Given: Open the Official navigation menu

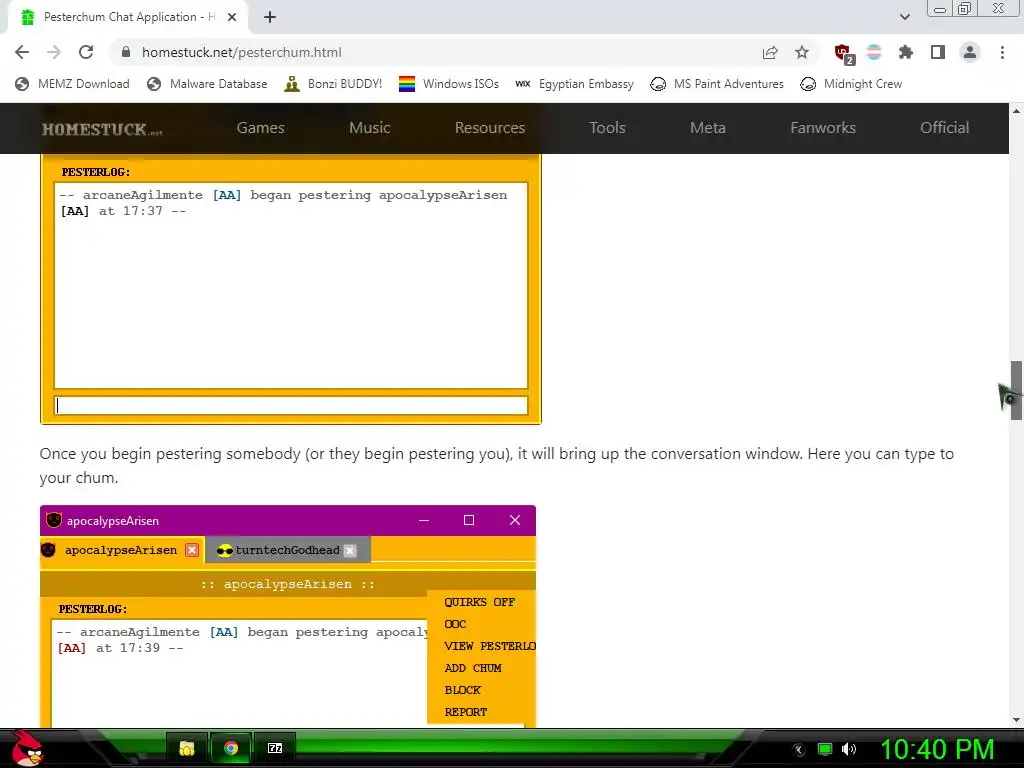Looking at the screenshot, I should [x=944, y=128].
